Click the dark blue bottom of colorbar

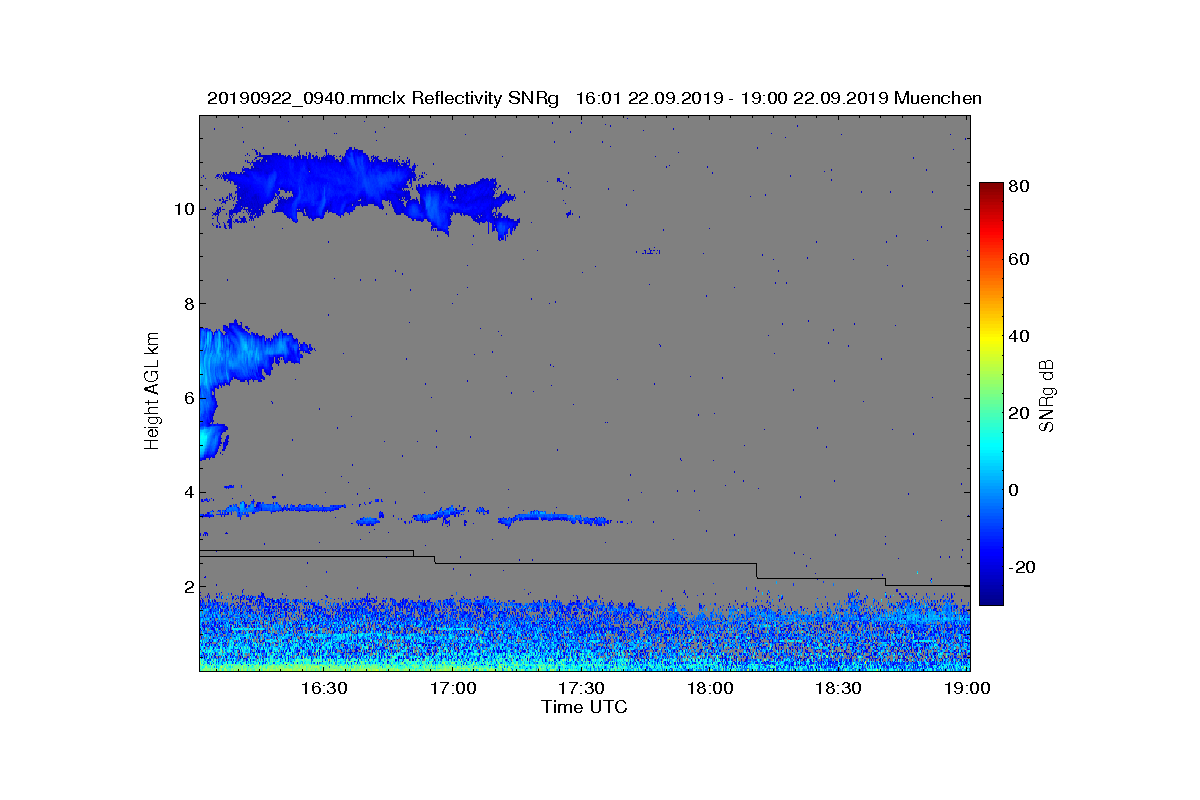[991, 598]
